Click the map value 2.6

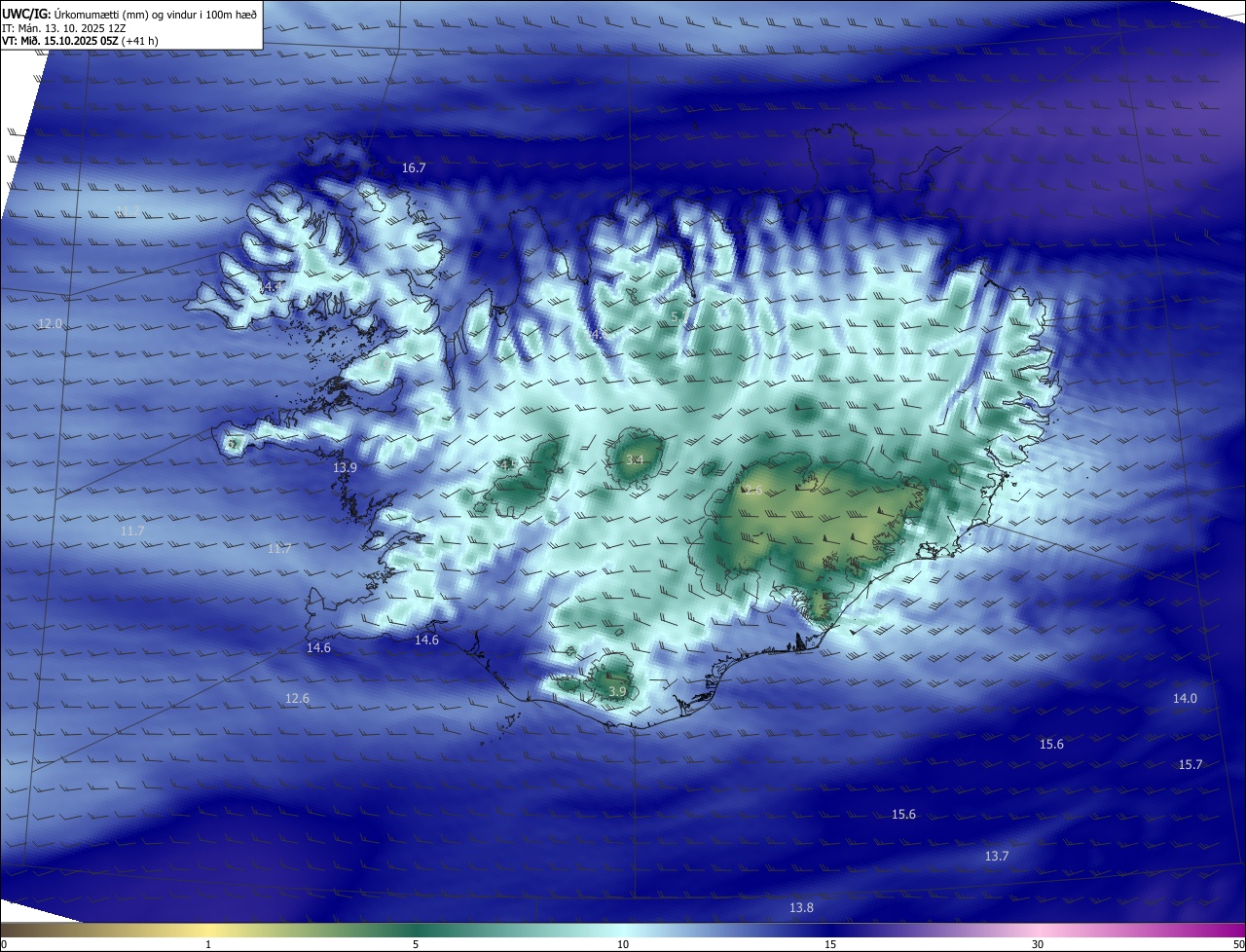pos(753,491)
